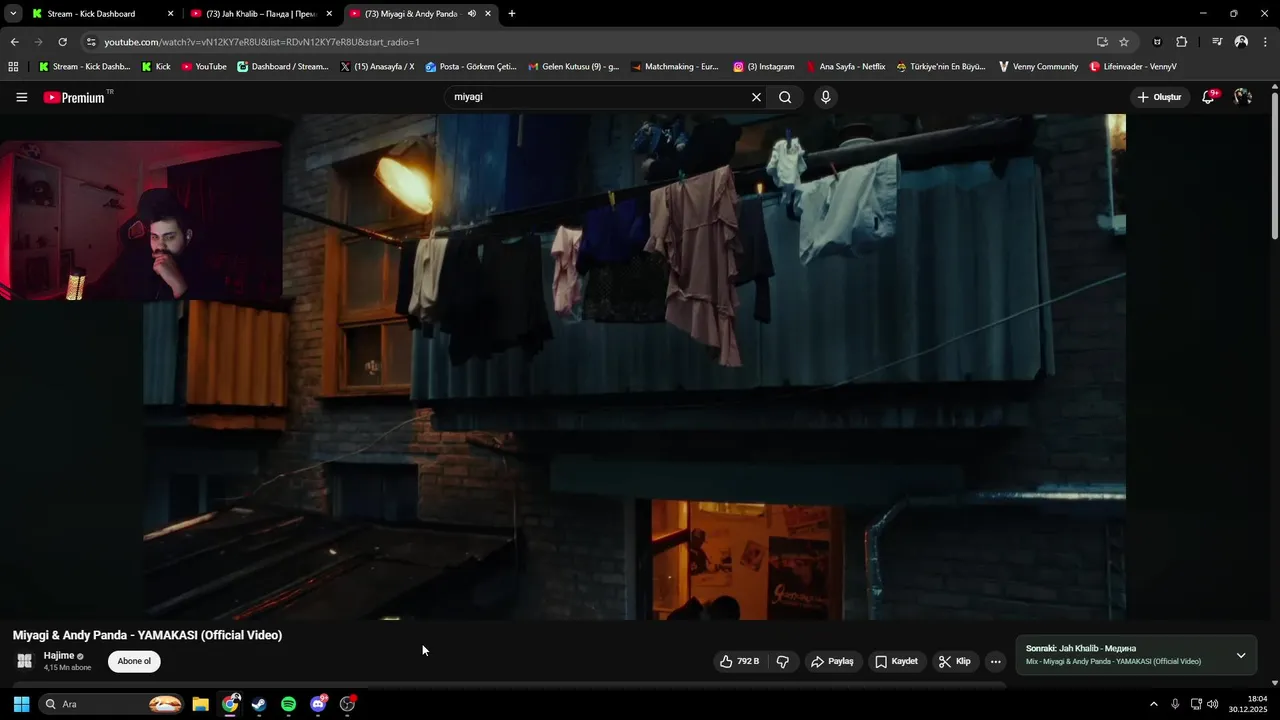1280x720 pixels.
Task: Open the Anasayfa / X bookmark
Action: point(377,67)
